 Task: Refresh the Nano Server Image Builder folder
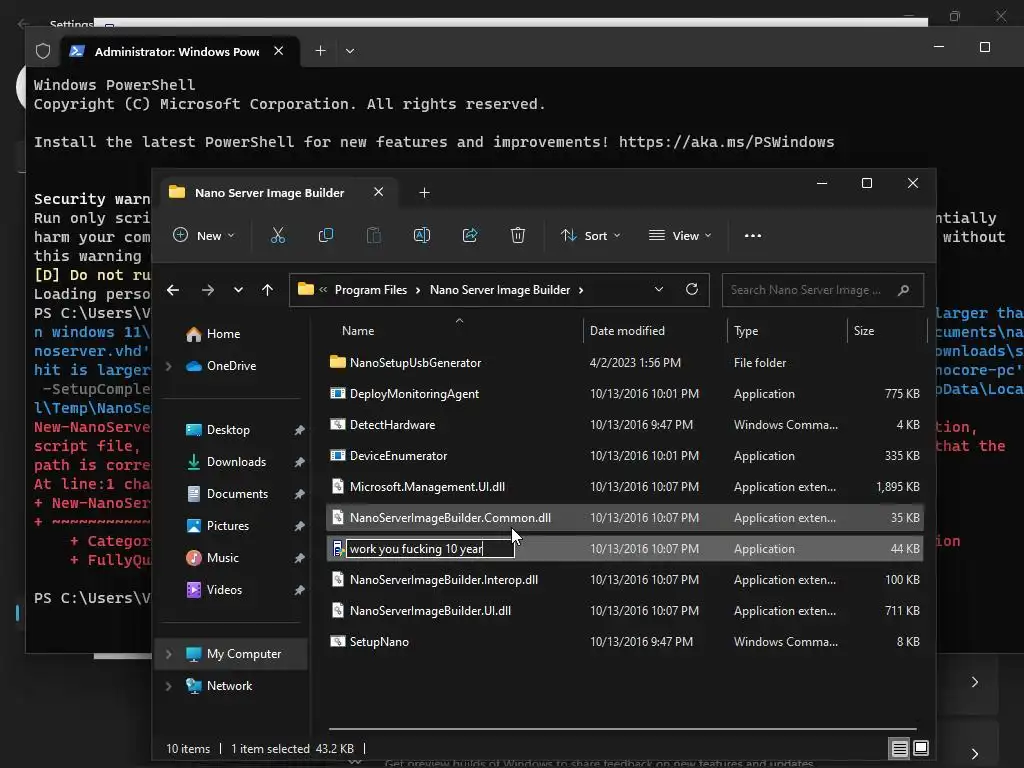(692, 289)
